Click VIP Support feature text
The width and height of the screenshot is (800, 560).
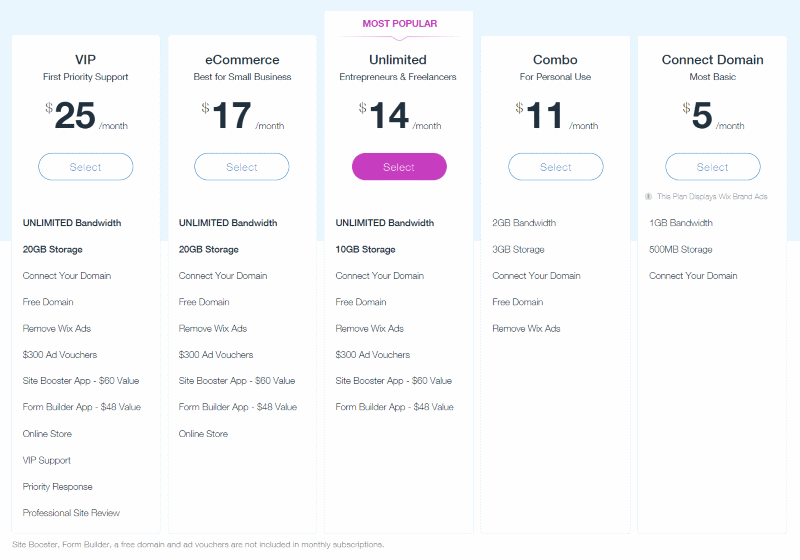pyautogui.click(x=46, y=460)
